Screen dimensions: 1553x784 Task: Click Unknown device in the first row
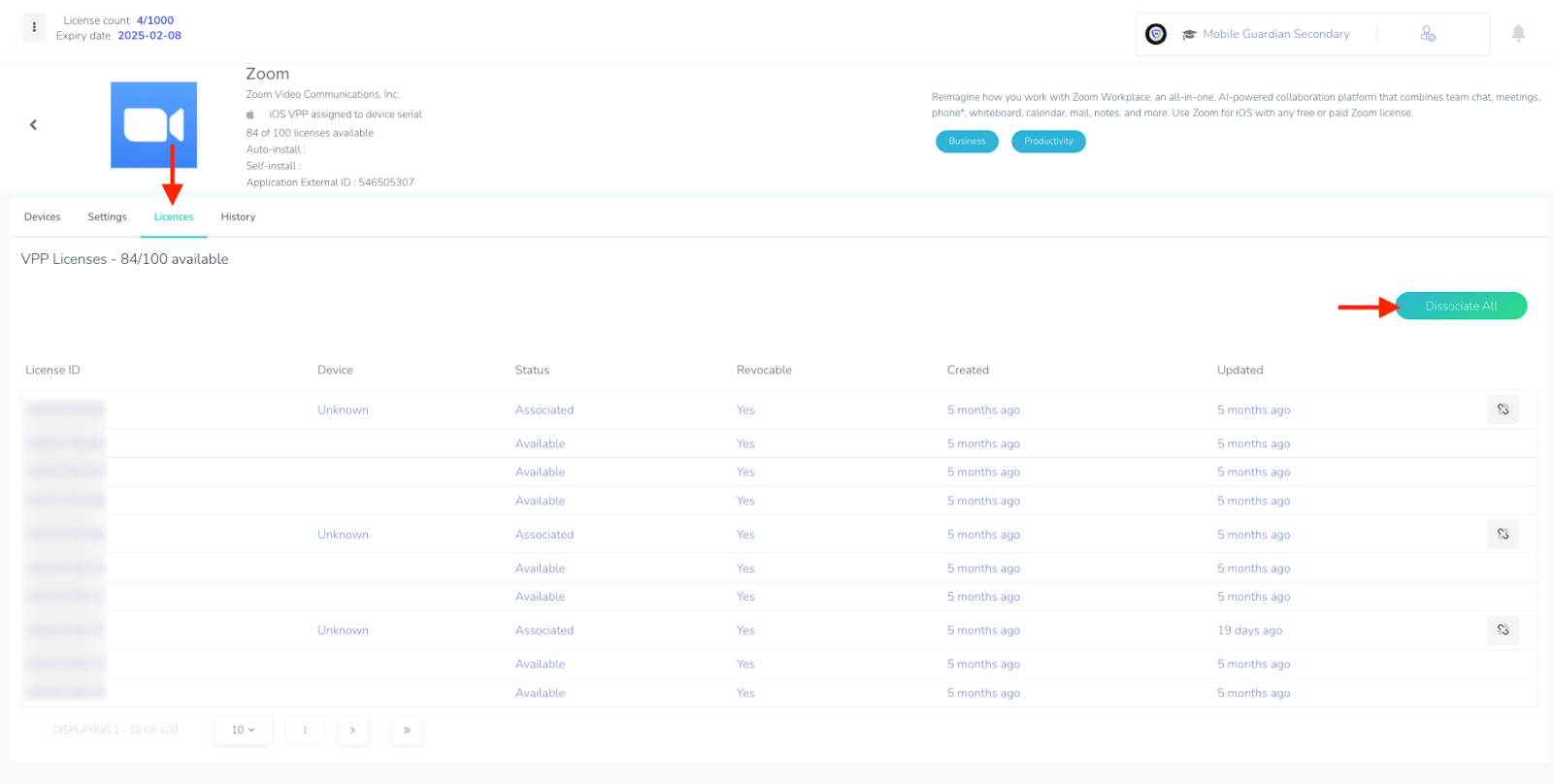(x=343, y=409)
